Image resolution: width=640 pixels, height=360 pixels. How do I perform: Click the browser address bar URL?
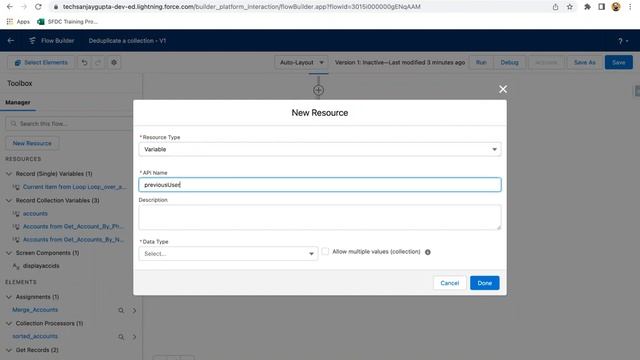(x=242, y=7)
